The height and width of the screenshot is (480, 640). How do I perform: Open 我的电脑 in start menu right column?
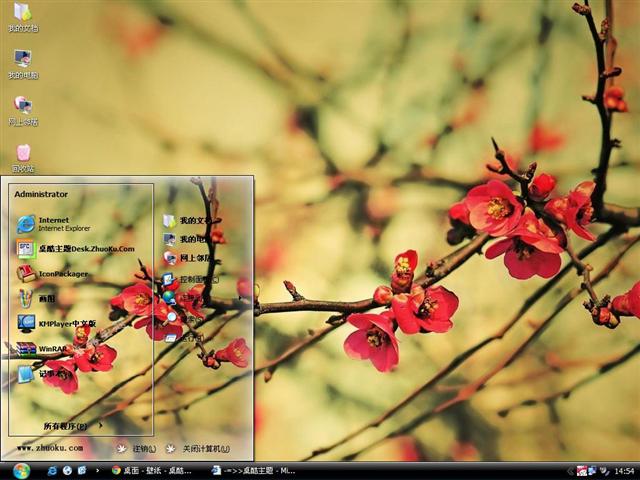(x=187, y=239)
